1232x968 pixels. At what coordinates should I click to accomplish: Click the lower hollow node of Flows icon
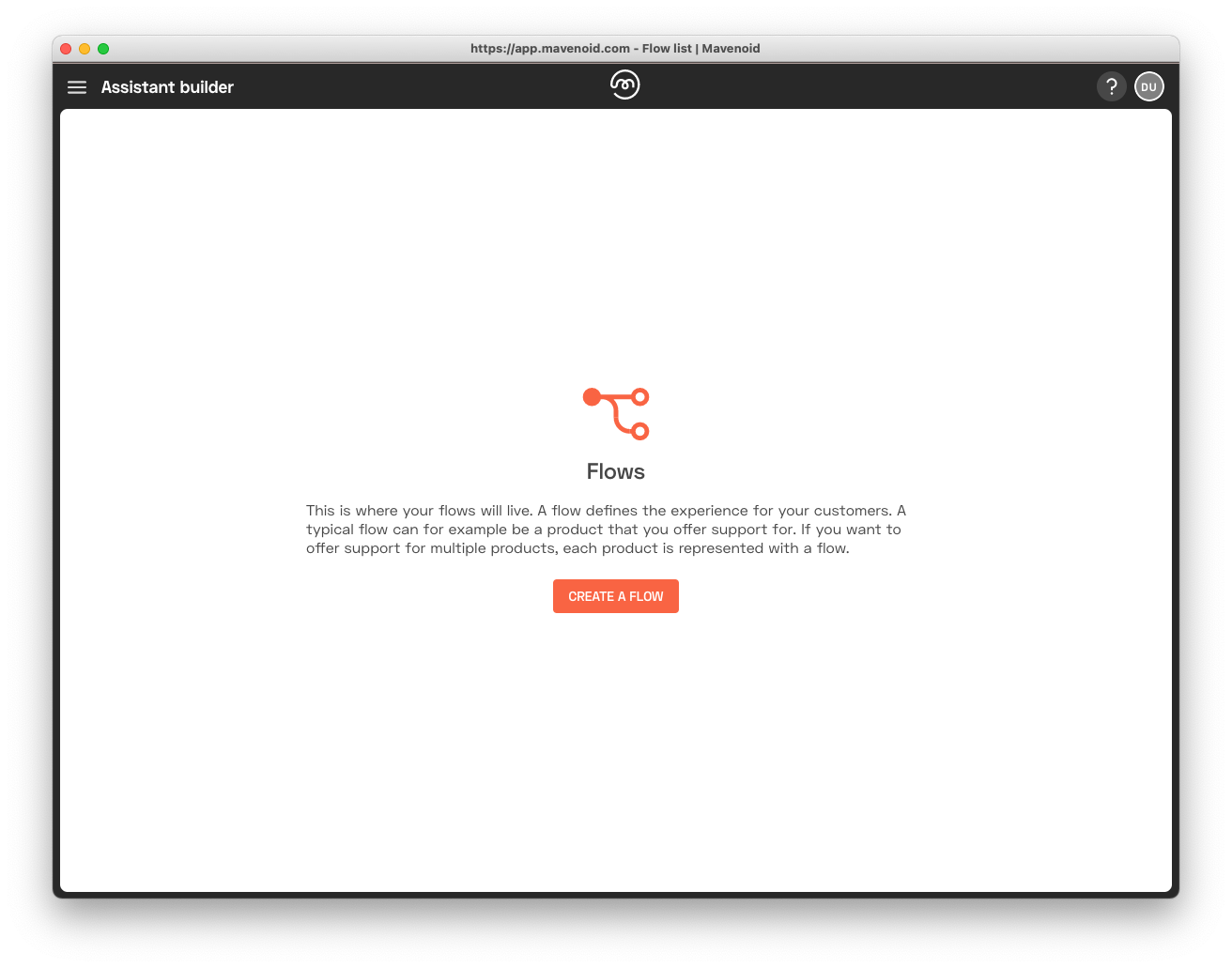640,431
